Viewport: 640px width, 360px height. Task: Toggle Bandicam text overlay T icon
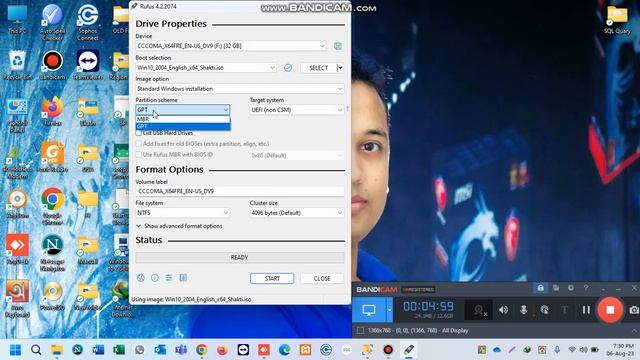564,310
